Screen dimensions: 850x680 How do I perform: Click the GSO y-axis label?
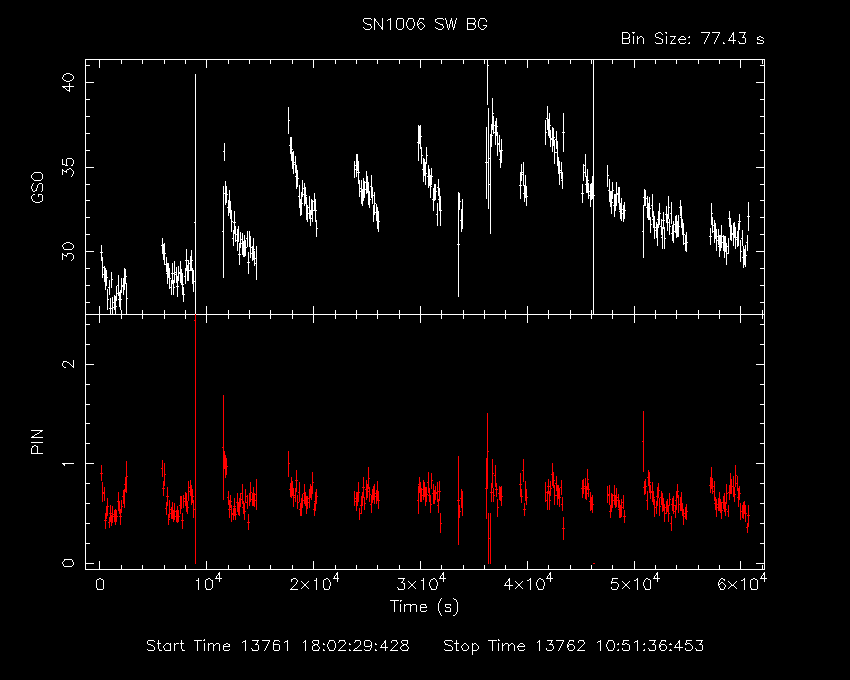37,187
